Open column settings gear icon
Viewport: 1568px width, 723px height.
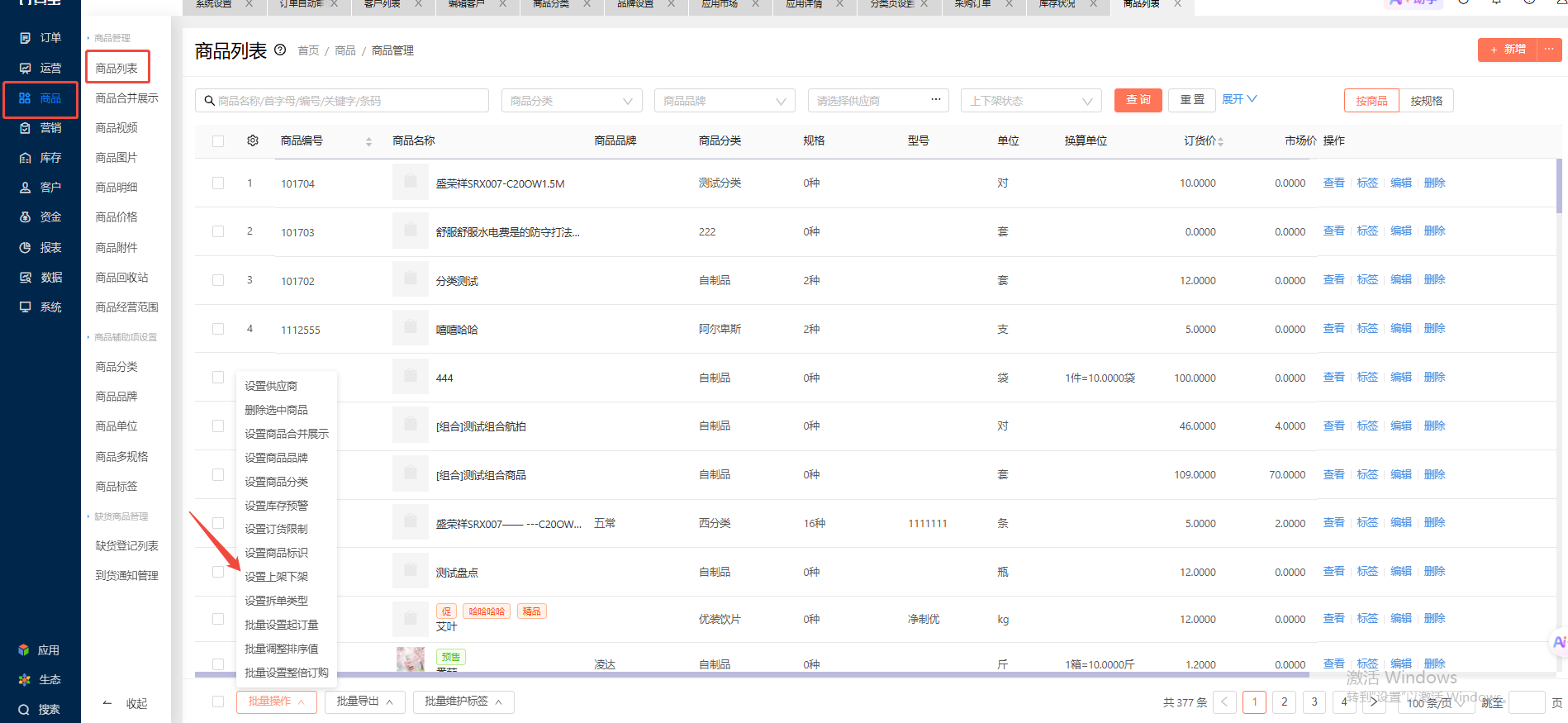253,140
